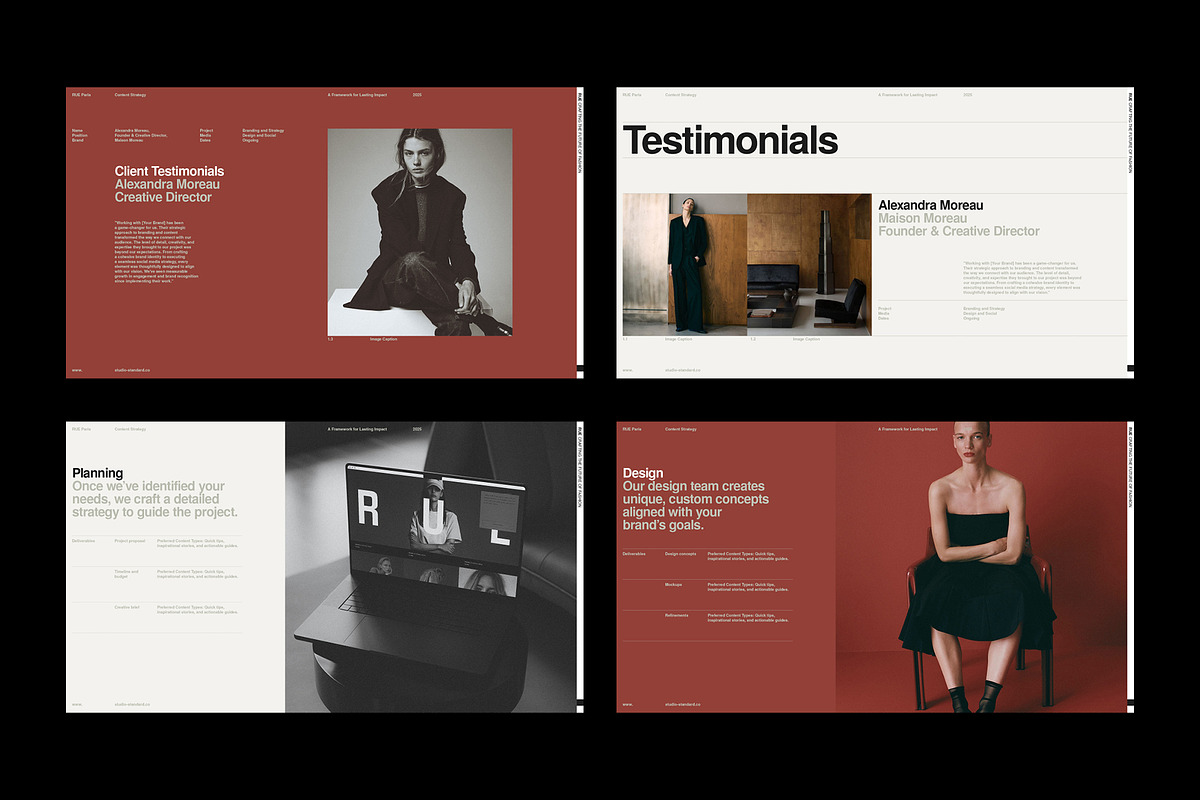The width and height of the screenshot is (1200, 800).
Task: Click the "Project proposal" row label
Action: [130, 541]
